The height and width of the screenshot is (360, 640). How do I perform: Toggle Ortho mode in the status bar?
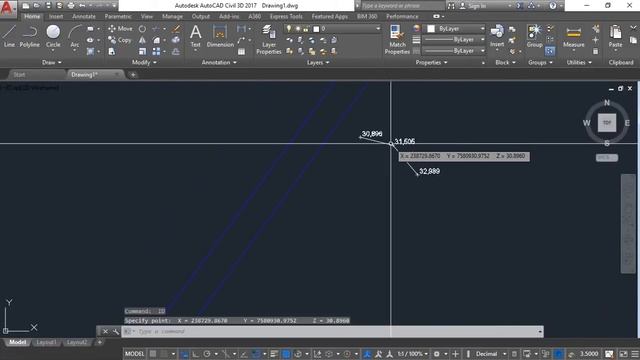click(x=196, y=353)
